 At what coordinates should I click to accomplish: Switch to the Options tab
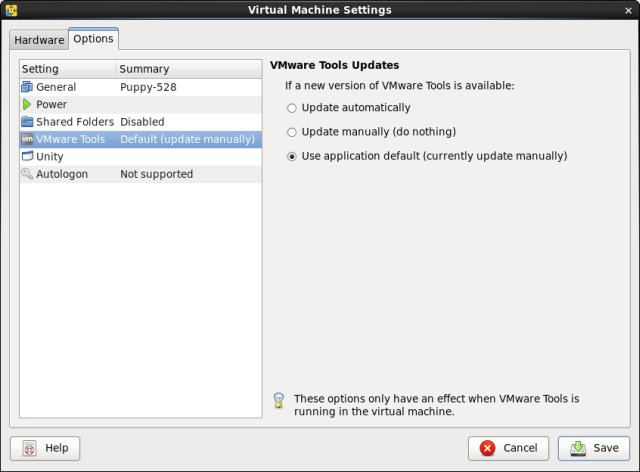[93, 39]
